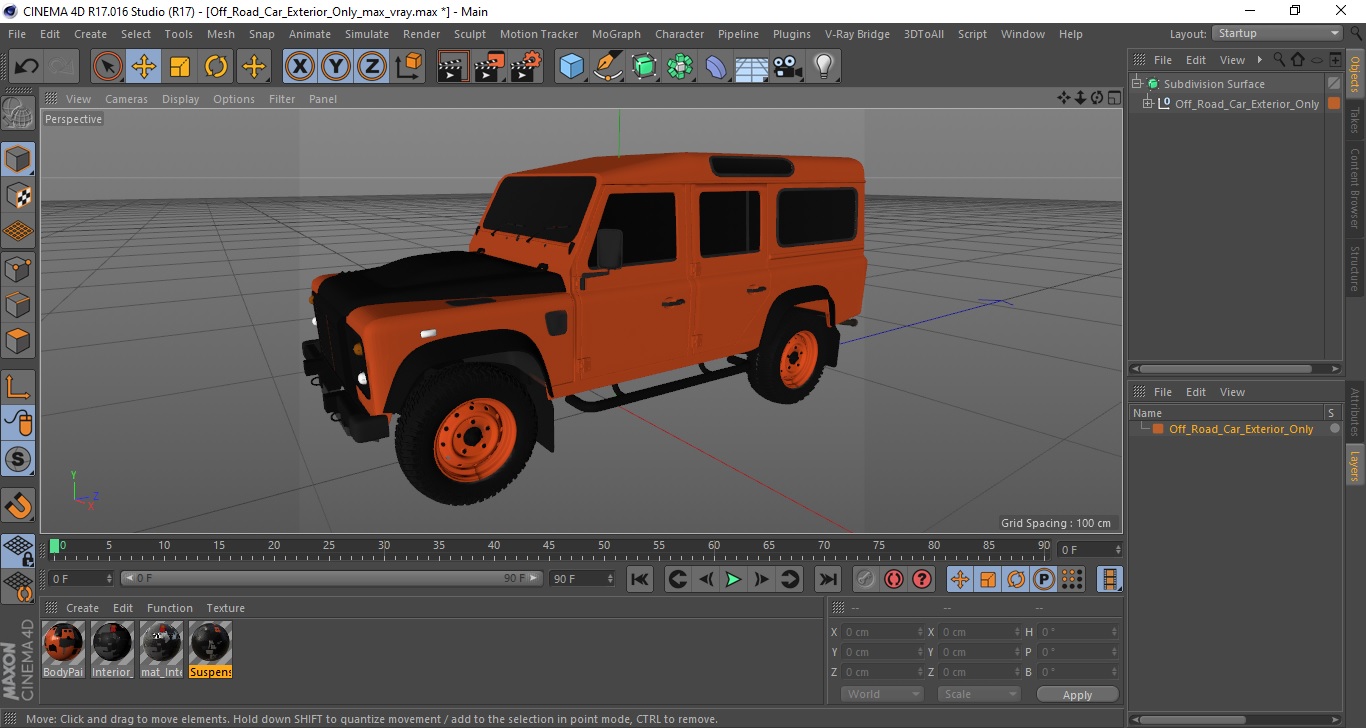Render the active view
The image size is (1366, 728).
(453, 67)
